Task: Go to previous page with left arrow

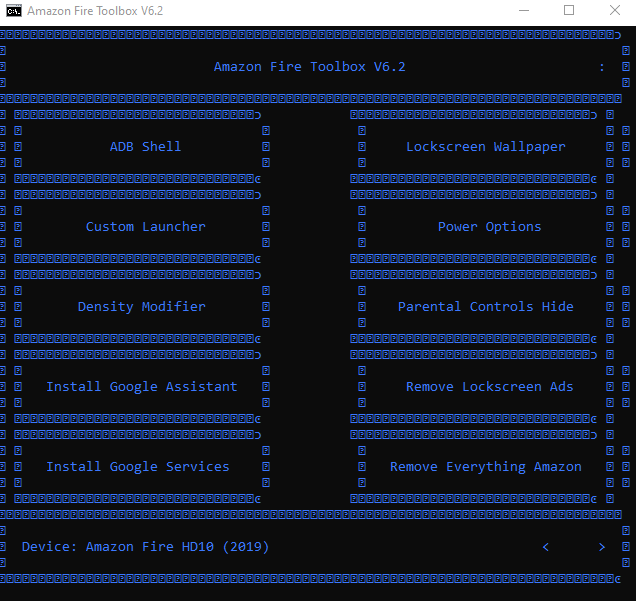Action: point(546,547)
